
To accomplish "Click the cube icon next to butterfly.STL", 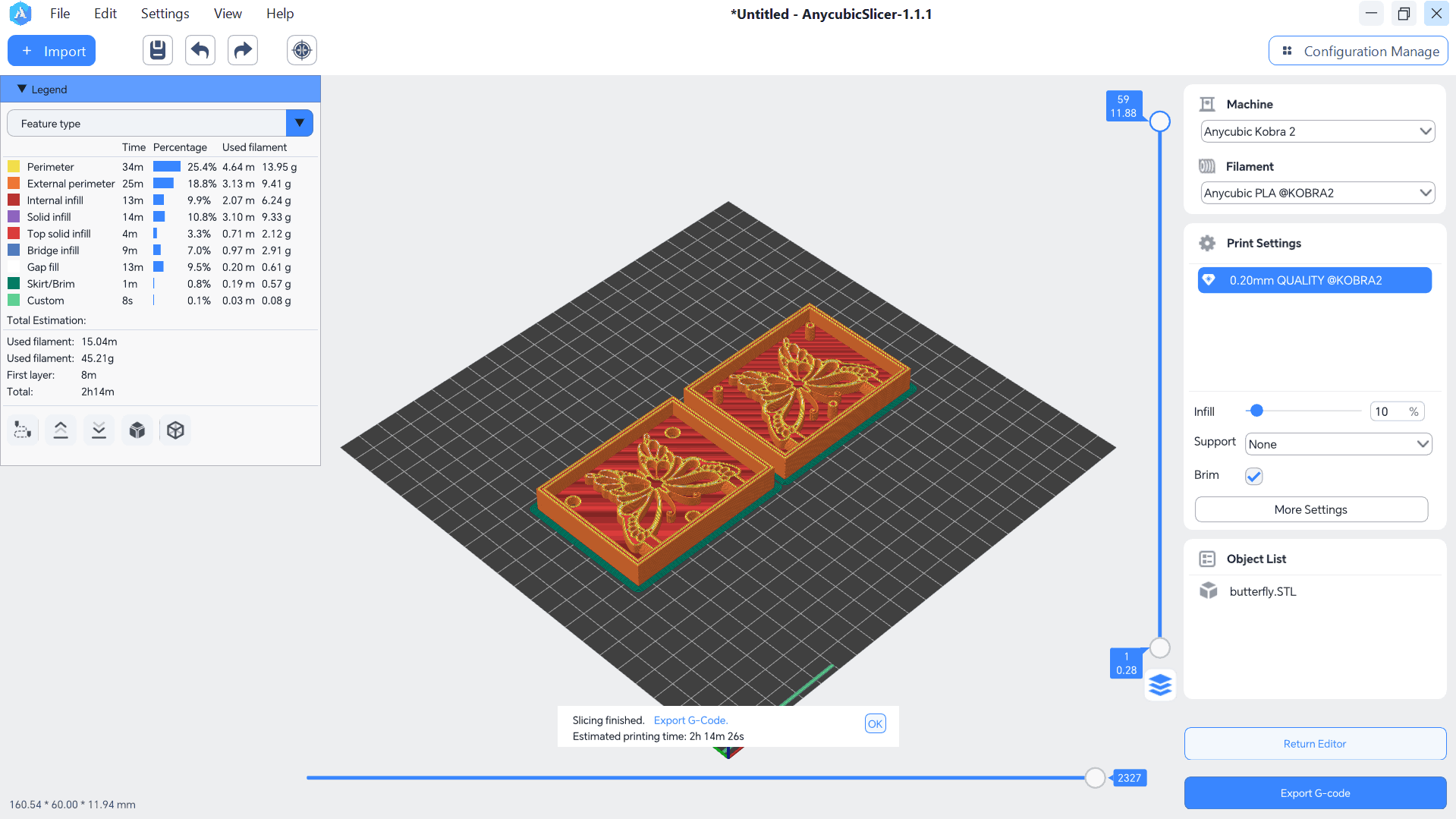I will [1209, 591].
